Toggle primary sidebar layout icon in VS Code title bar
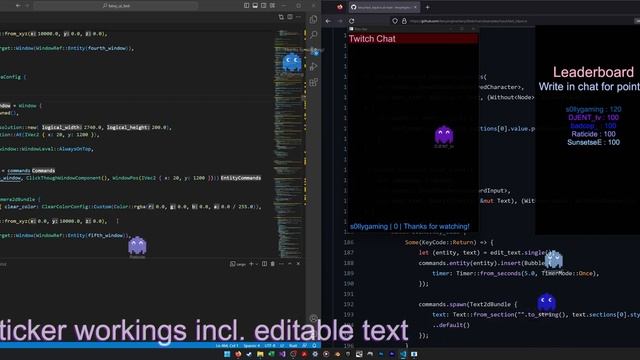 pyautogui.click(x=247, y=5)
